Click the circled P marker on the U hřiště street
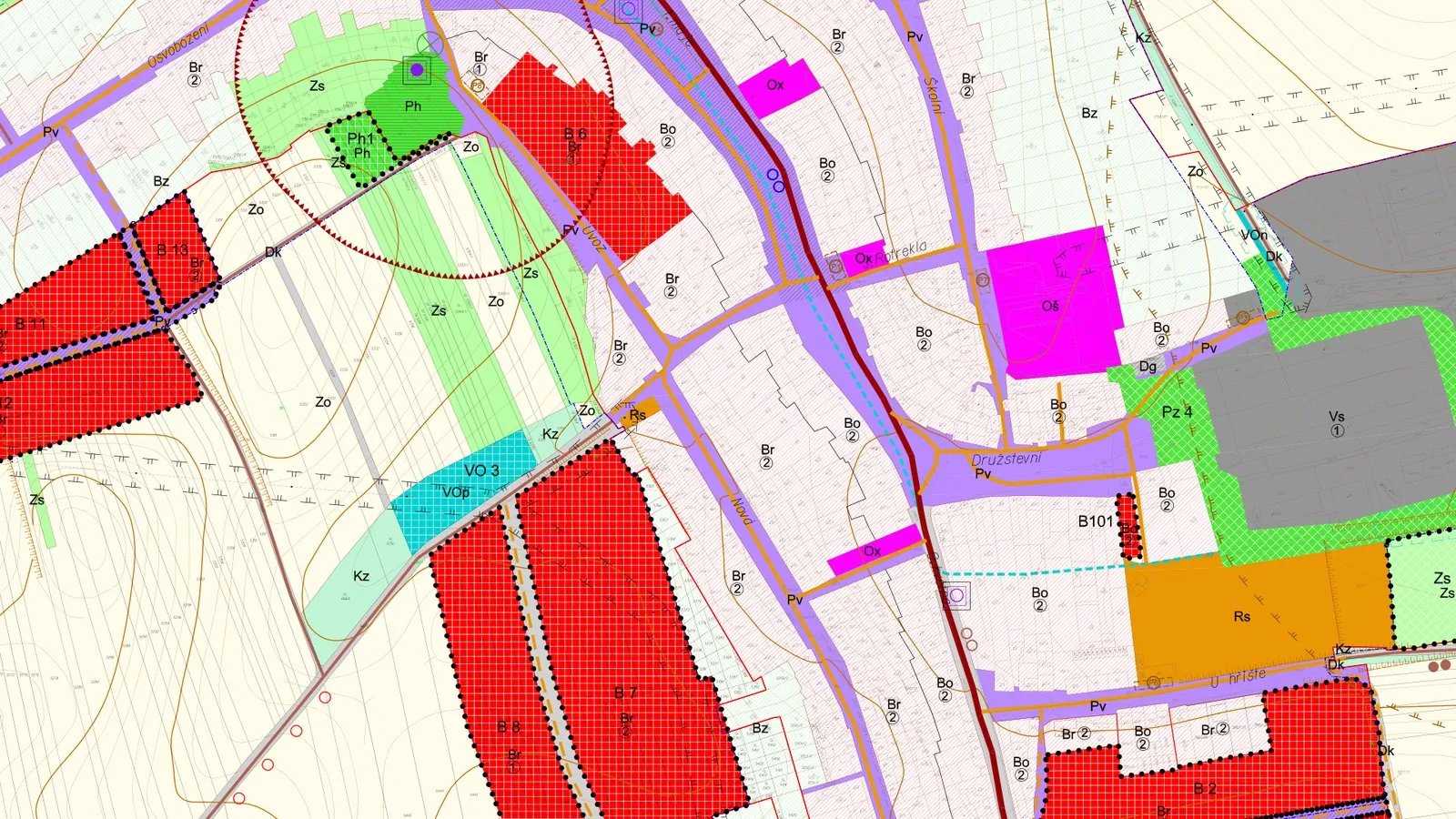The height and width of the screenshot is (819, 1456). (x=1154, y=682)
